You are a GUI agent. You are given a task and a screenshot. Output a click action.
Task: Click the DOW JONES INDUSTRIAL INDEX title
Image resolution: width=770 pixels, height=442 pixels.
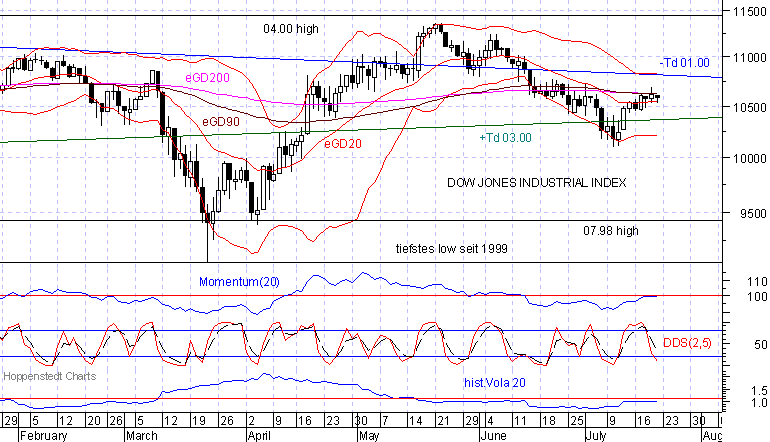[536, 183]
